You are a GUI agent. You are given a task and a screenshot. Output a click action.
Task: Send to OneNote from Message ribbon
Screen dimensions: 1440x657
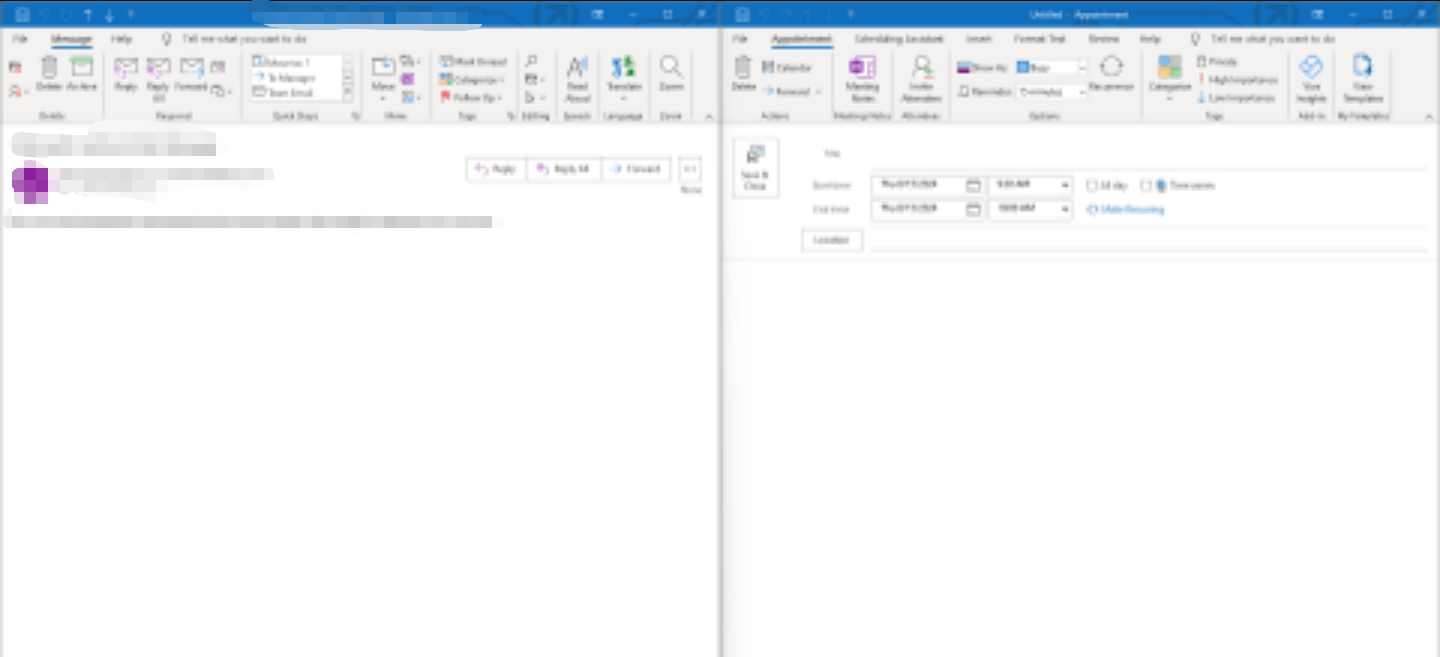pyautogui.click(x=408, y=79)
